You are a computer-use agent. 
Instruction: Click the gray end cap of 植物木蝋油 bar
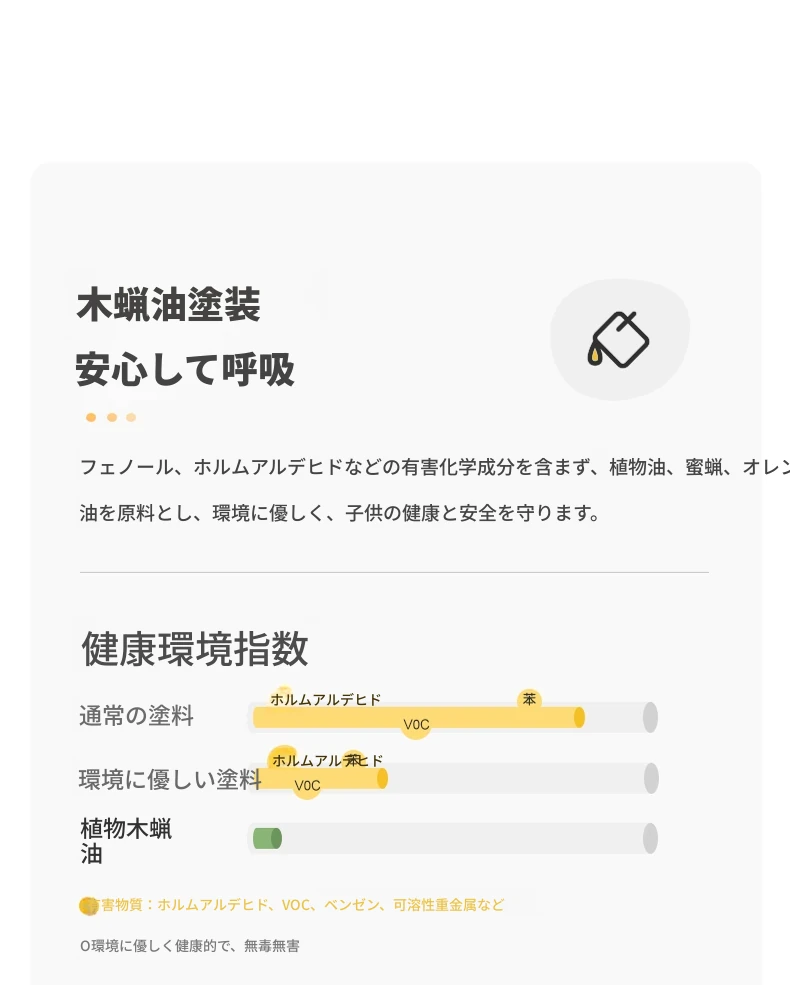650,838
